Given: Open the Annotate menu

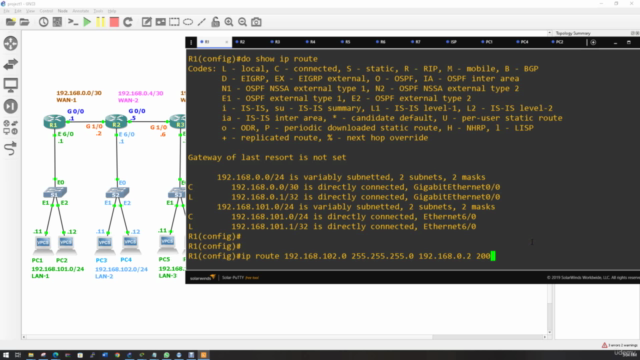Looking at the screenshot, I should pos(80,11).
